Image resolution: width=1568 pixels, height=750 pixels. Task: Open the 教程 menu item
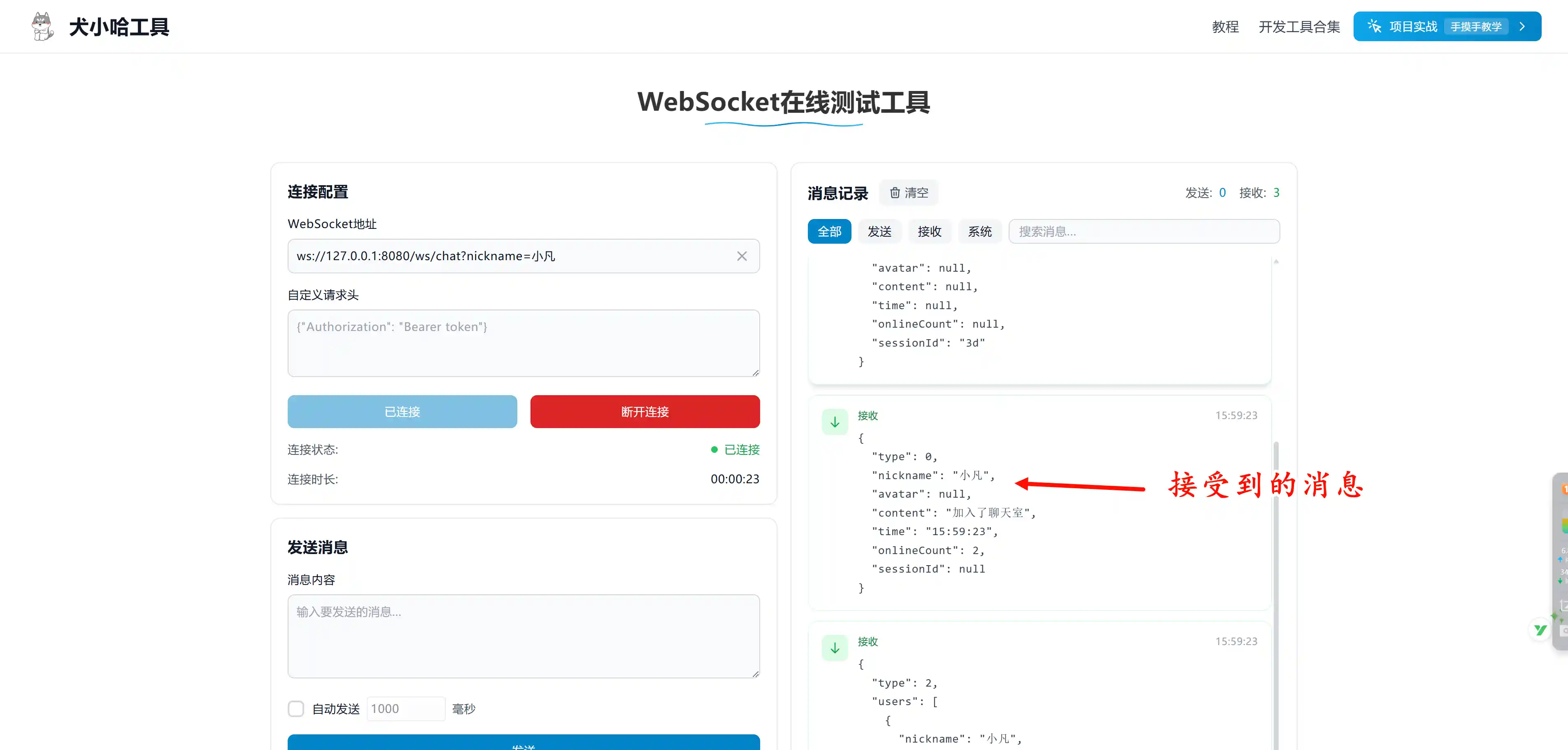(x=1225, y=27)
